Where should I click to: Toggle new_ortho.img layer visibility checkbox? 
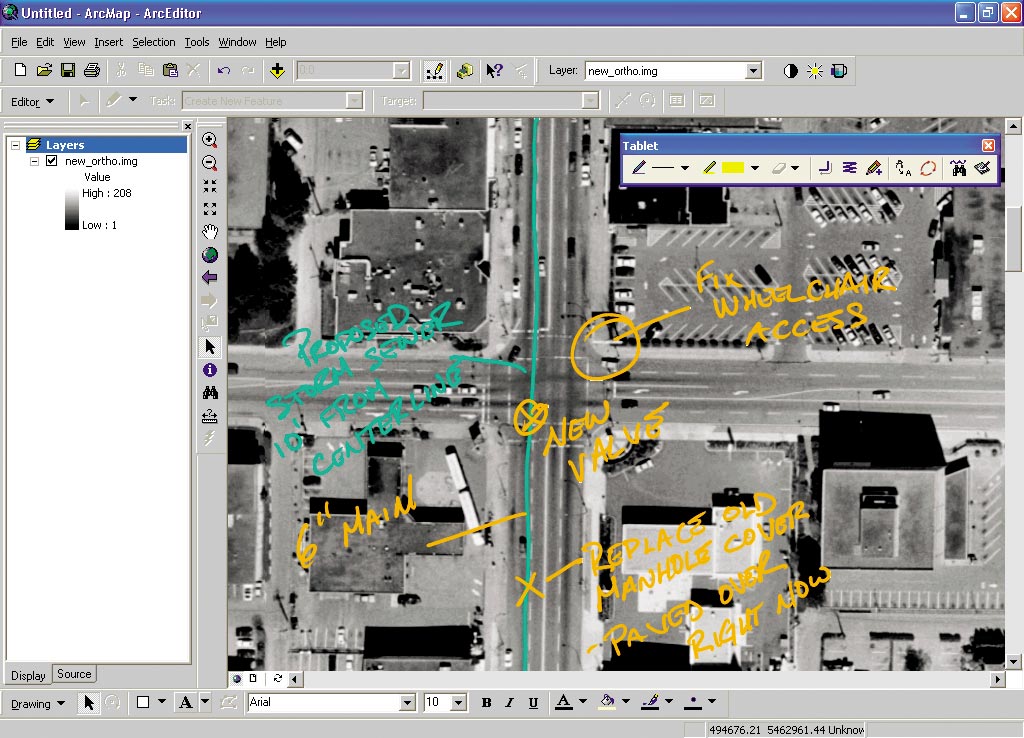coord(52,161)
